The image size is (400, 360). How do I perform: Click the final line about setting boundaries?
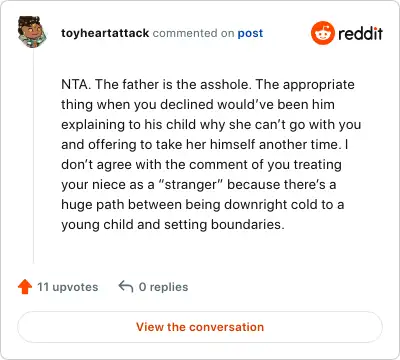(x=173, y=225)
